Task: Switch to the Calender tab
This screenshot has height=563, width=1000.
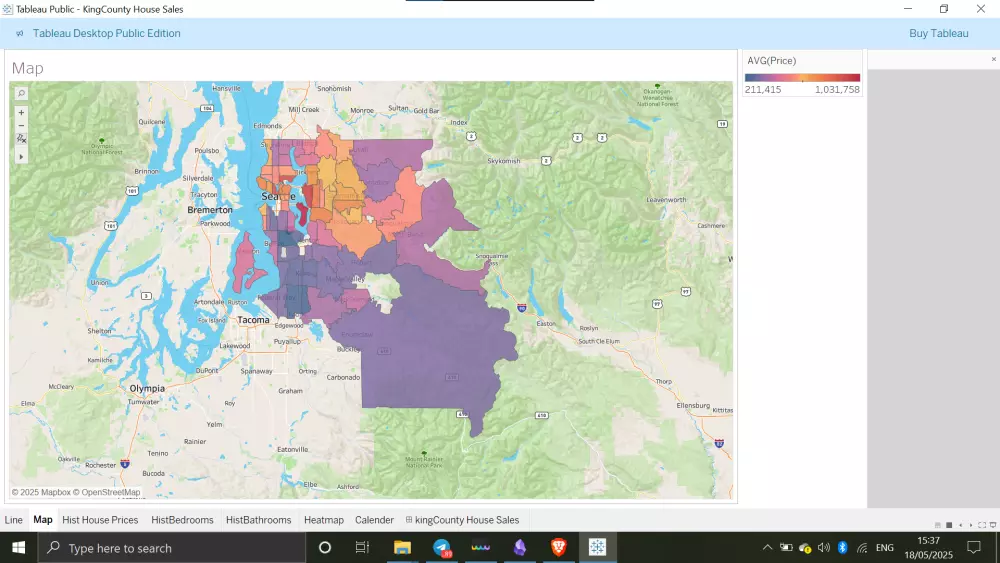Action: coord(374,520)
